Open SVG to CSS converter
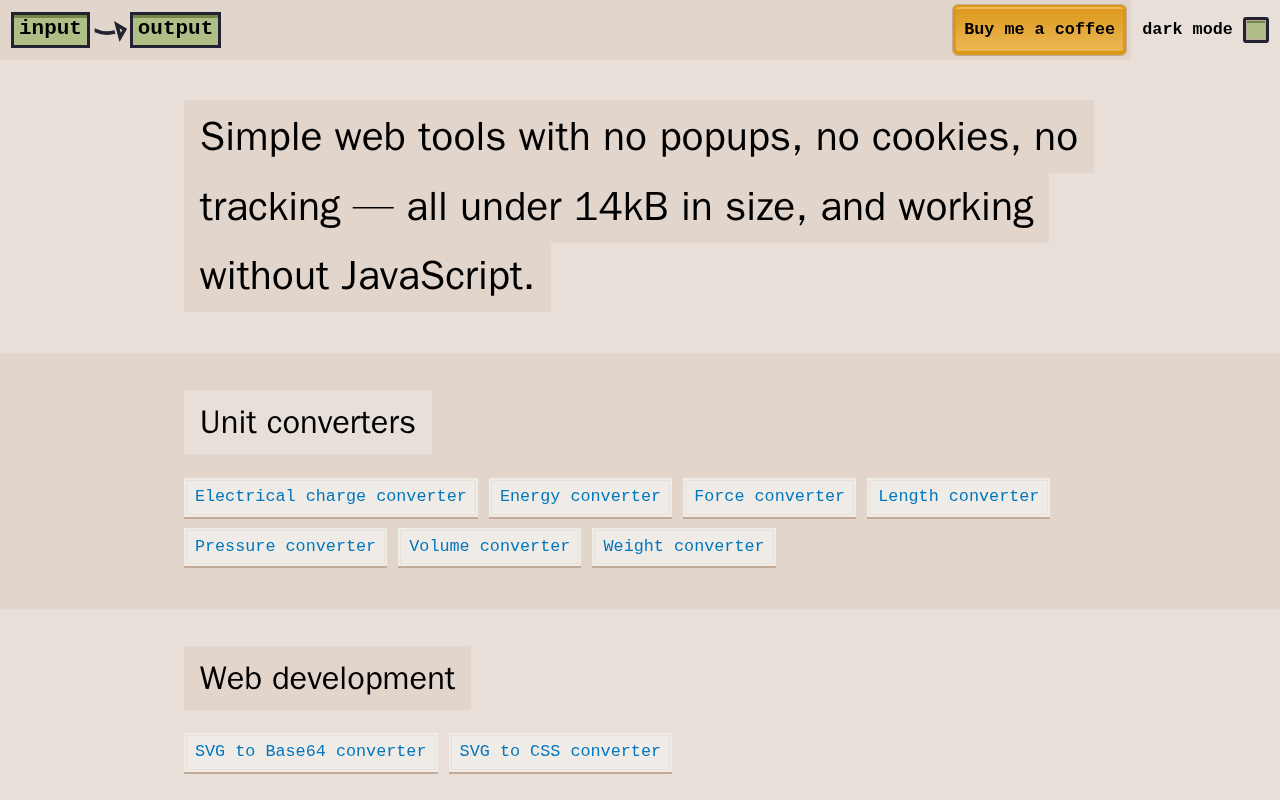1280x800 pixels. pyautogui.click(x=560, y=752)
